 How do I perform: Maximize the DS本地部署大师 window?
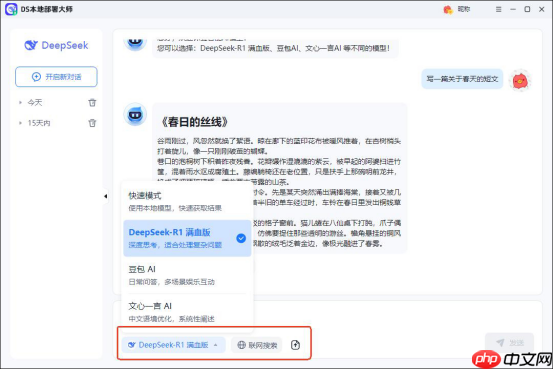[527, 10]
